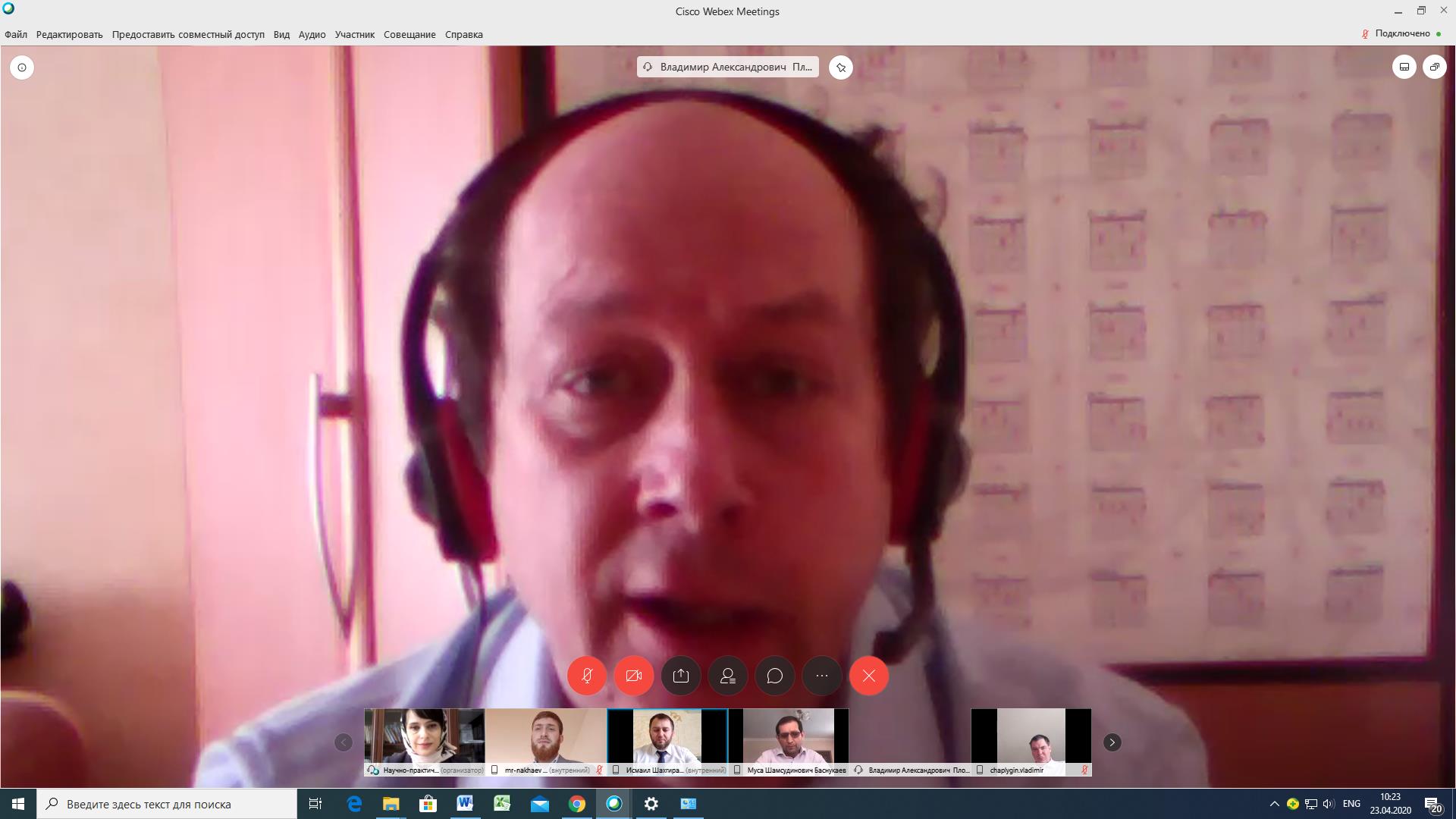Select Владимир Александрович Пло... thumbnail
The image size is (1456, 819).
pyautogui.click(x=910, y=742)
